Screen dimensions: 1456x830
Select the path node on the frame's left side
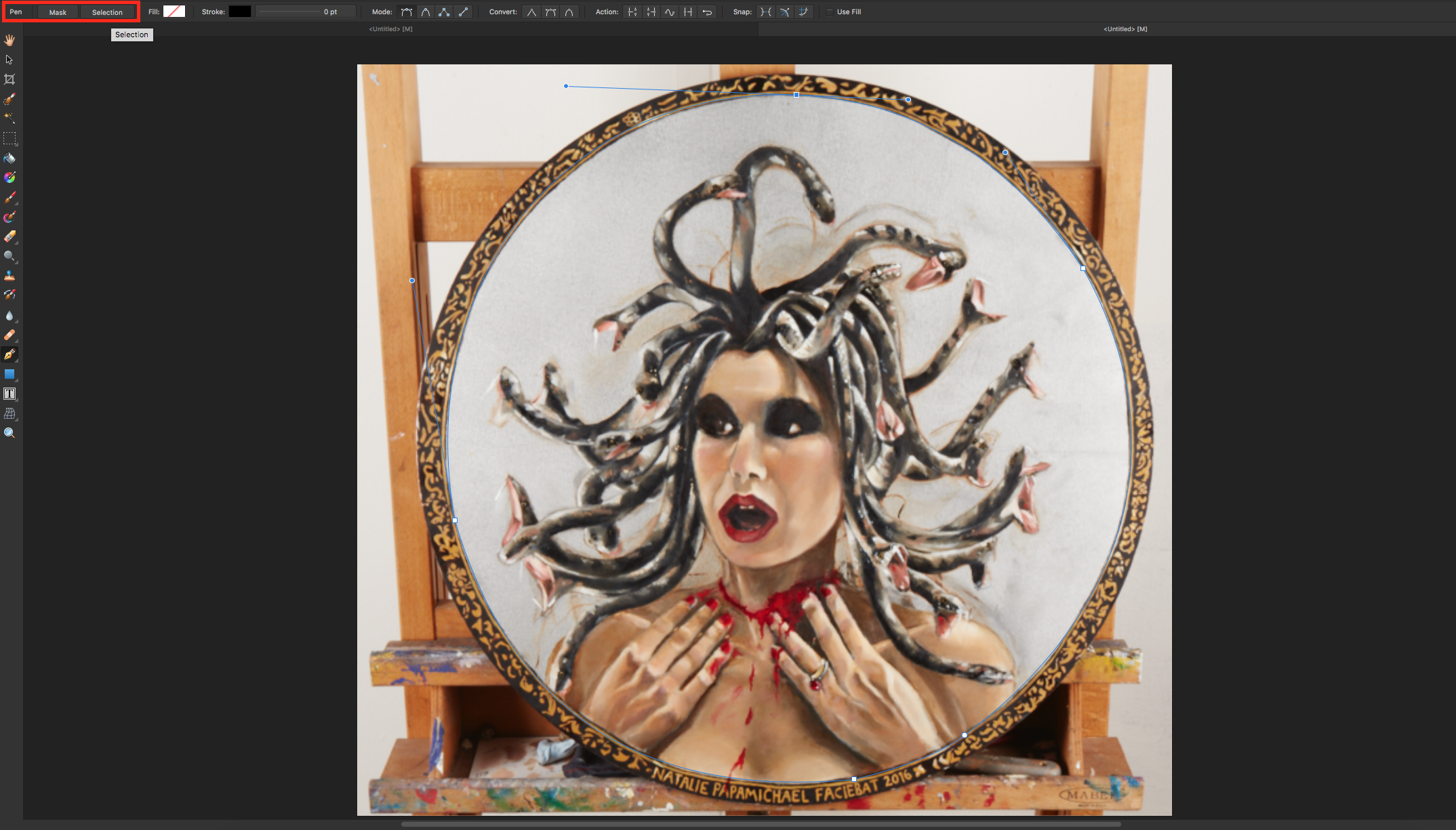coord(455,520)
